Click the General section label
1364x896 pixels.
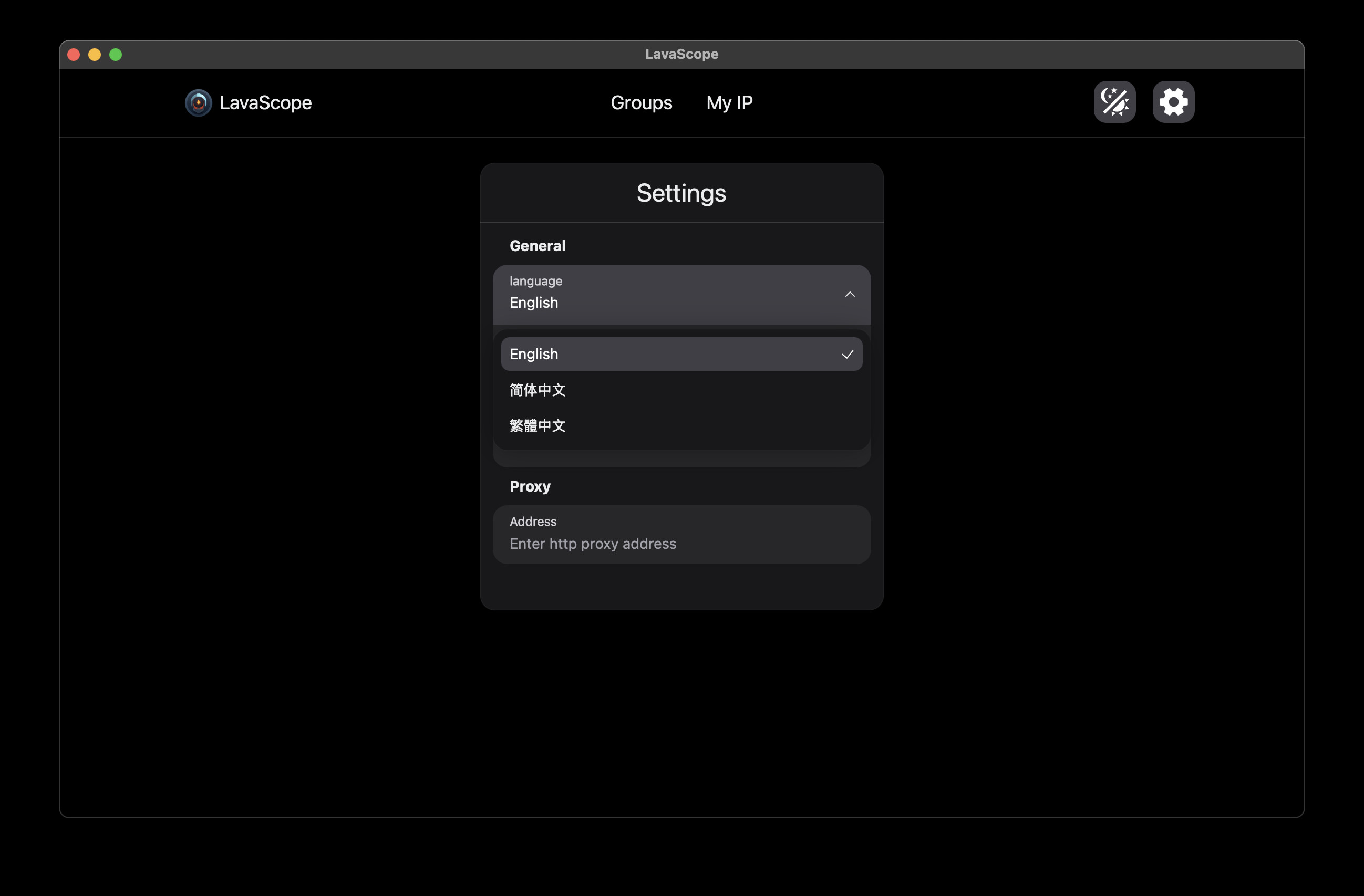(x=537, y=246)
